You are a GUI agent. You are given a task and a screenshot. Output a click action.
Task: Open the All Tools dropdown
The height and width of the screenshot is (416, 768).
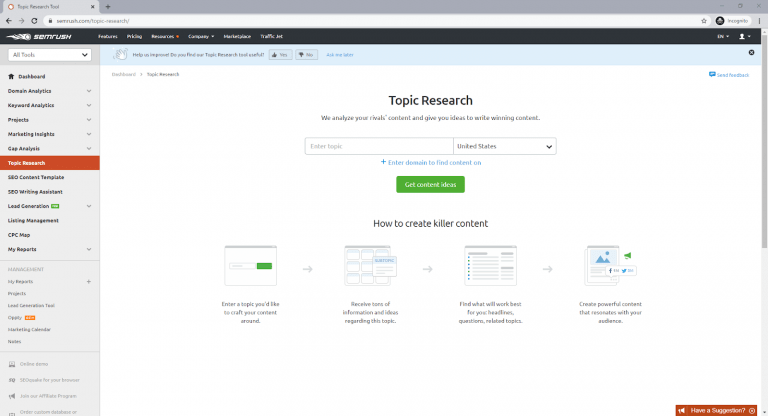coord(49,55)
